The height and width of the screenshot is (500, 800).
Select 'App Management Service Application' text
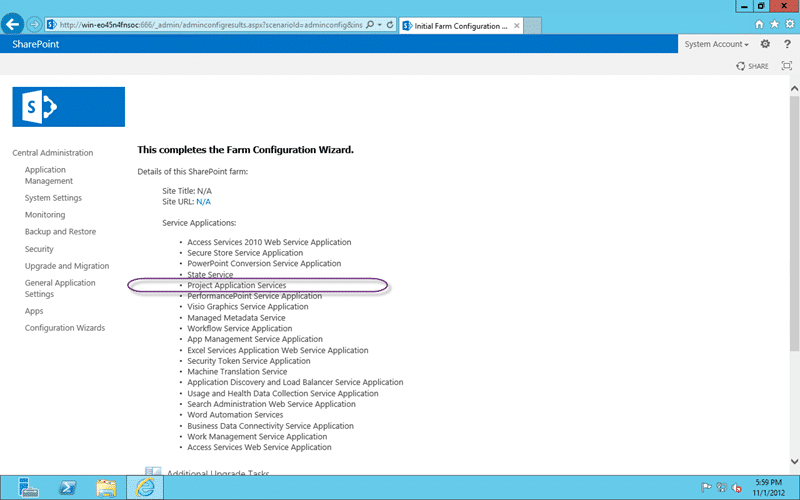255,339
